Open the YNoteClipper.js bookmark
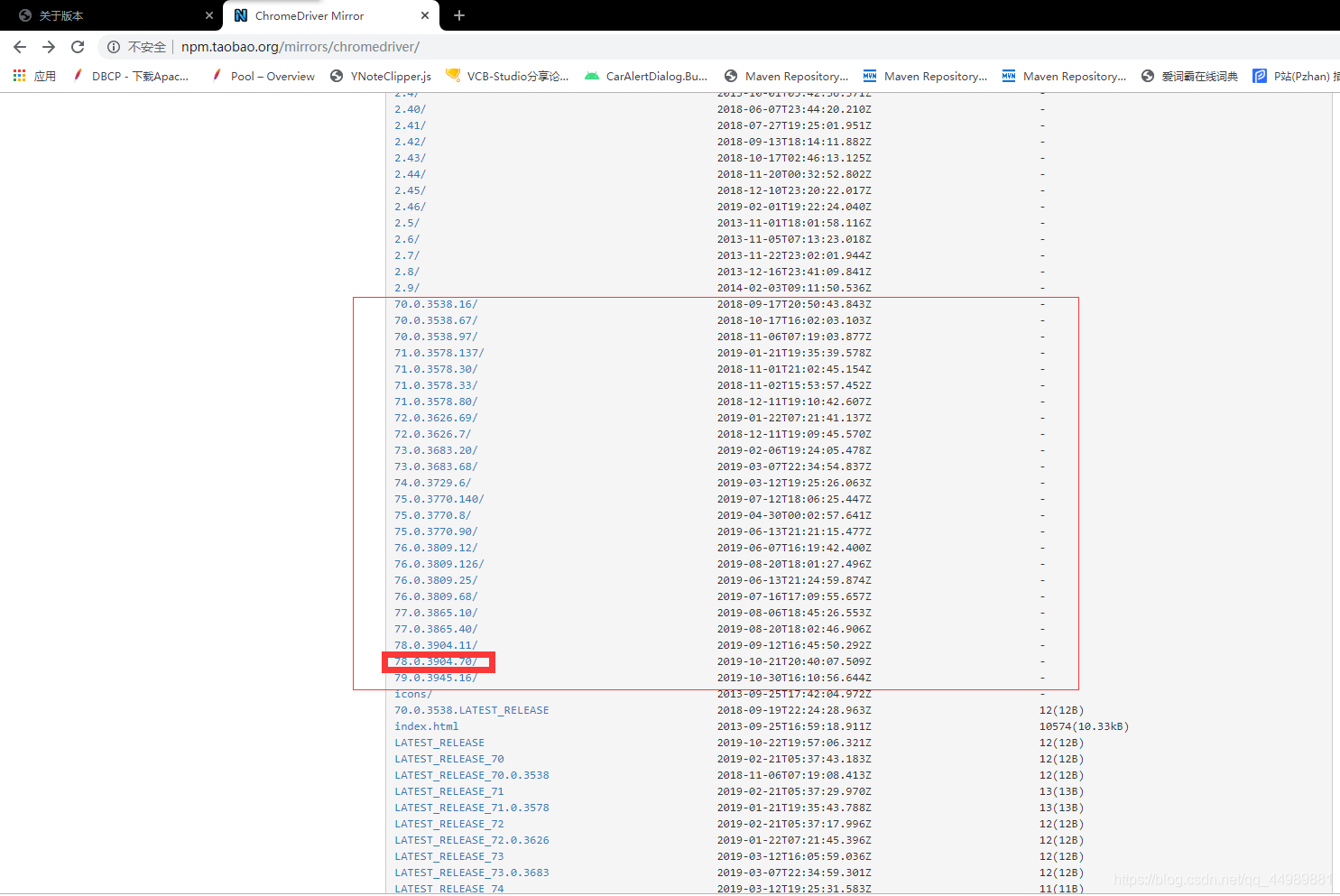The image size is (1340, 896). [381, 76]
